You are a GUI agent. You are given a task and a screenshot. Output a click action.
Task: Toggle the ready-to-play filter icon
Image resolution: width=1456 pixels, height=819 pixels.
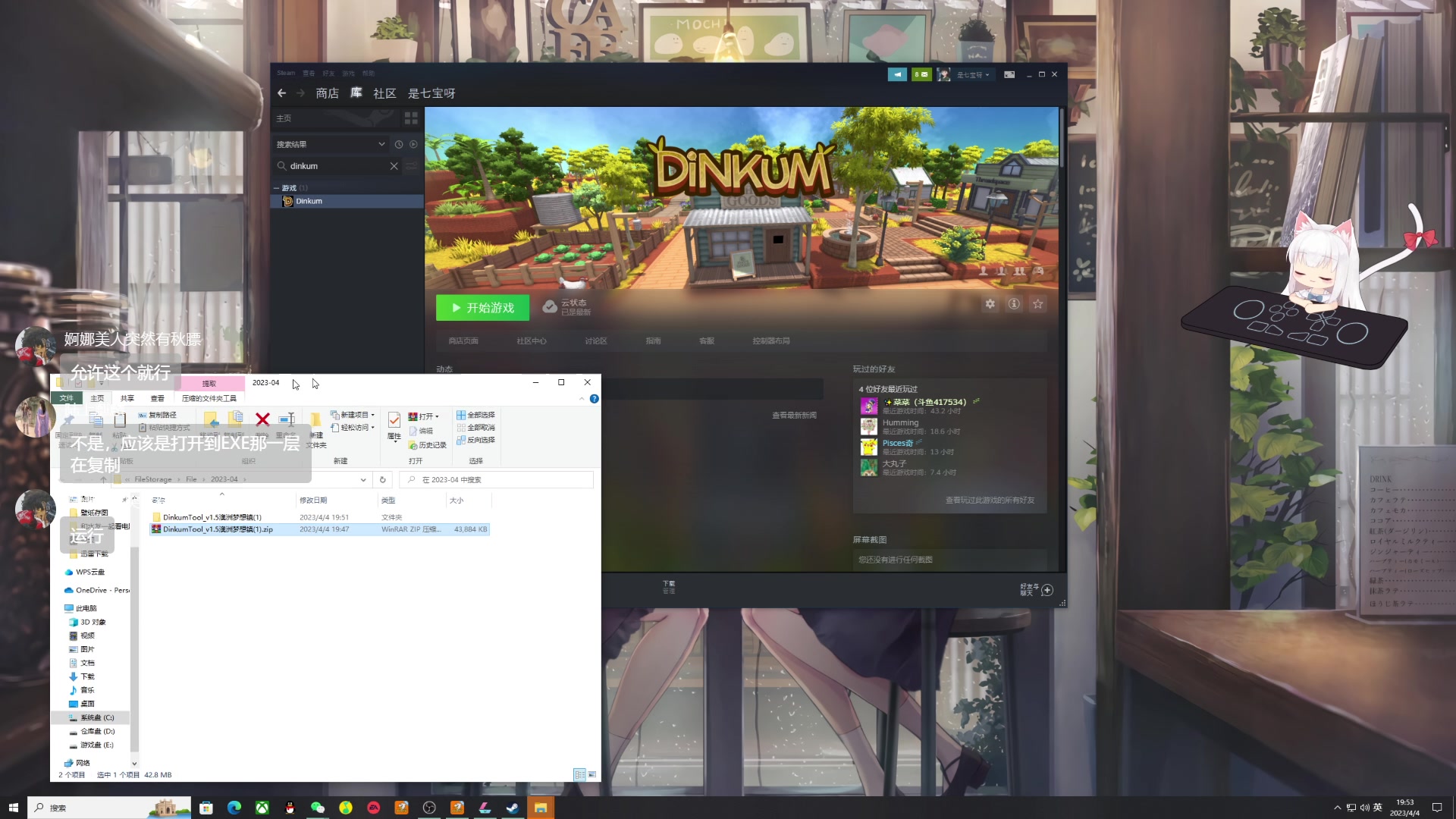click(413, 144)
